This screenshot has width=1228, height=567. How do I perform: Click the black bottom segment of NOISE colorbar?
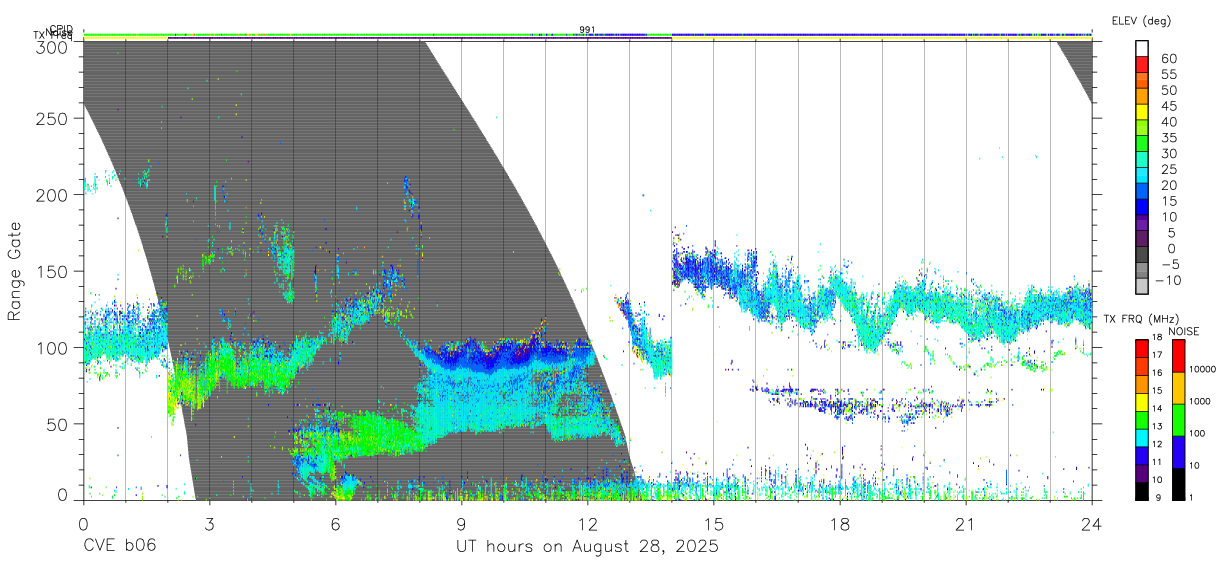point(1178,484)
